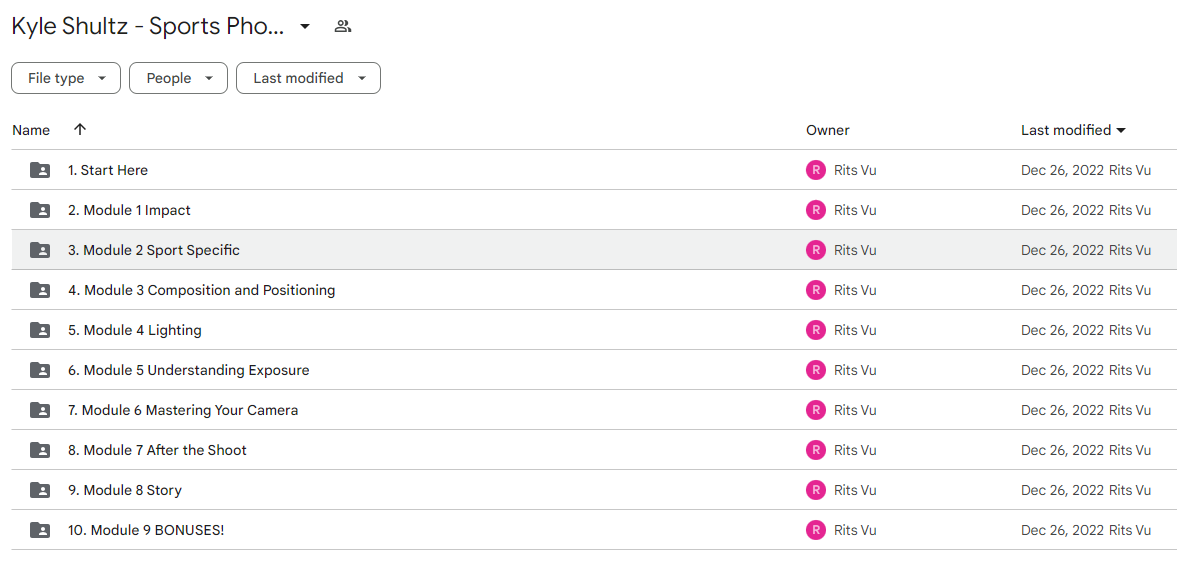Expand the Last modified filter chip

309,78
